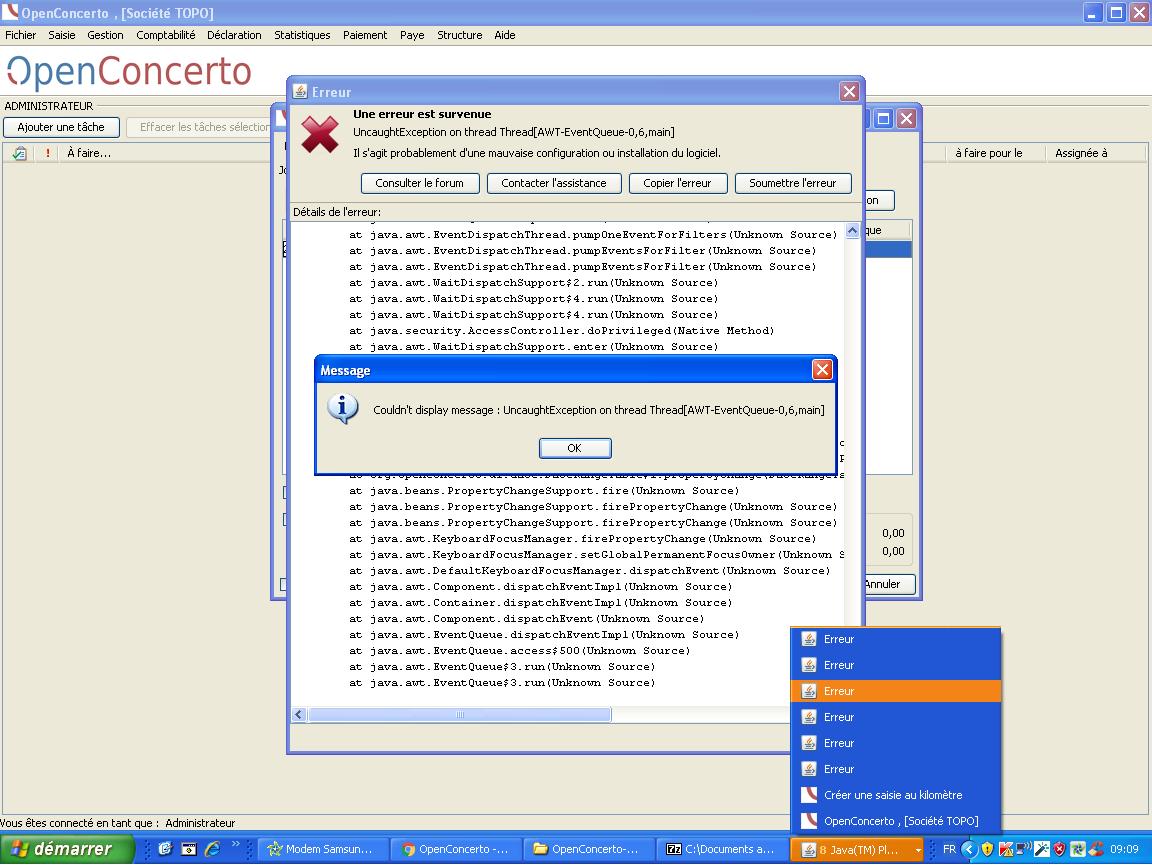Expand hidden tray icons with round arrow
Viewport: 1152px width, 866px height.
tap(969, 849)
